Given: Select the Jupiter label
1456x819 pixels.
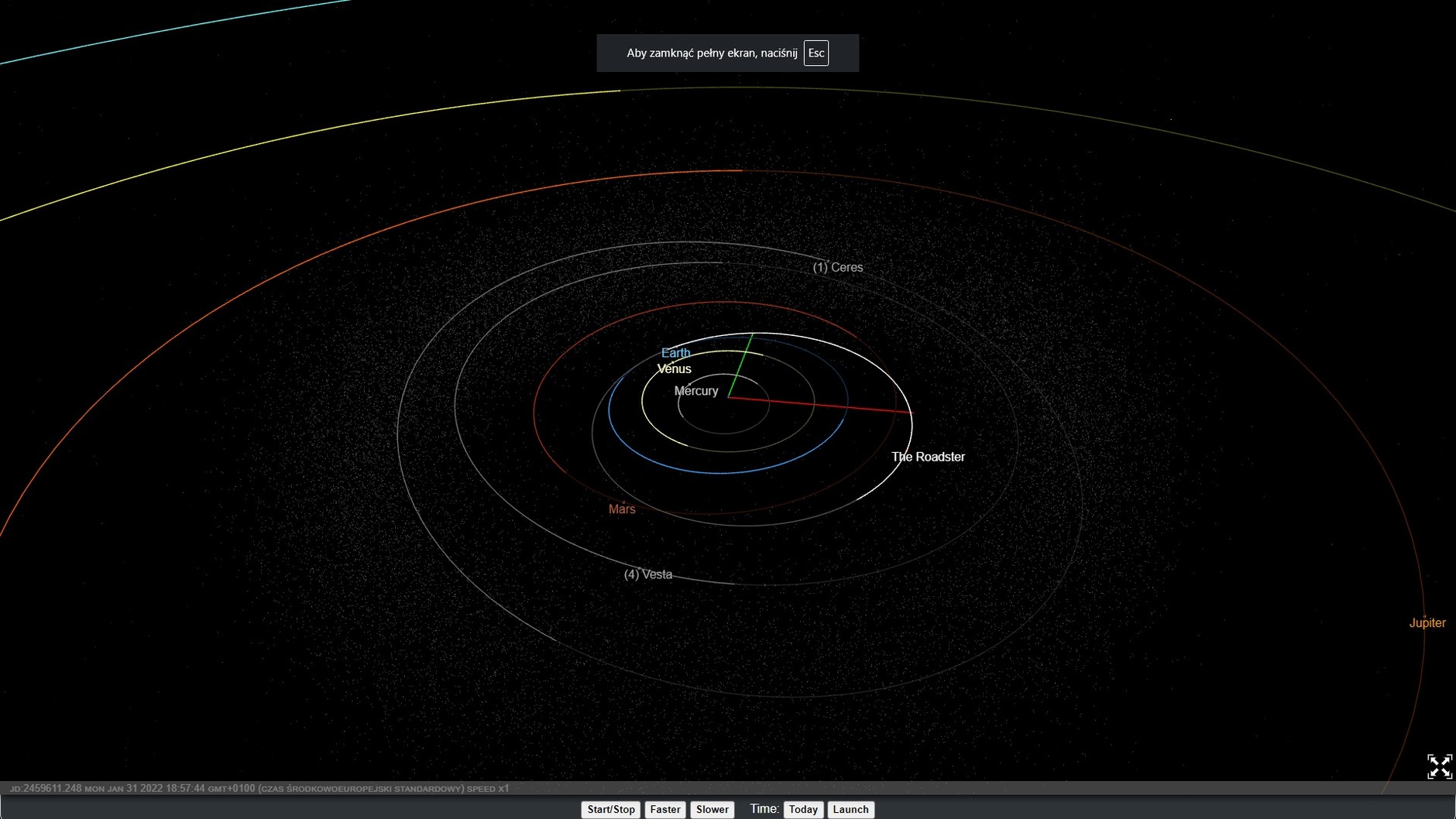Looking at the screenshot, I should click(1427, 622).
